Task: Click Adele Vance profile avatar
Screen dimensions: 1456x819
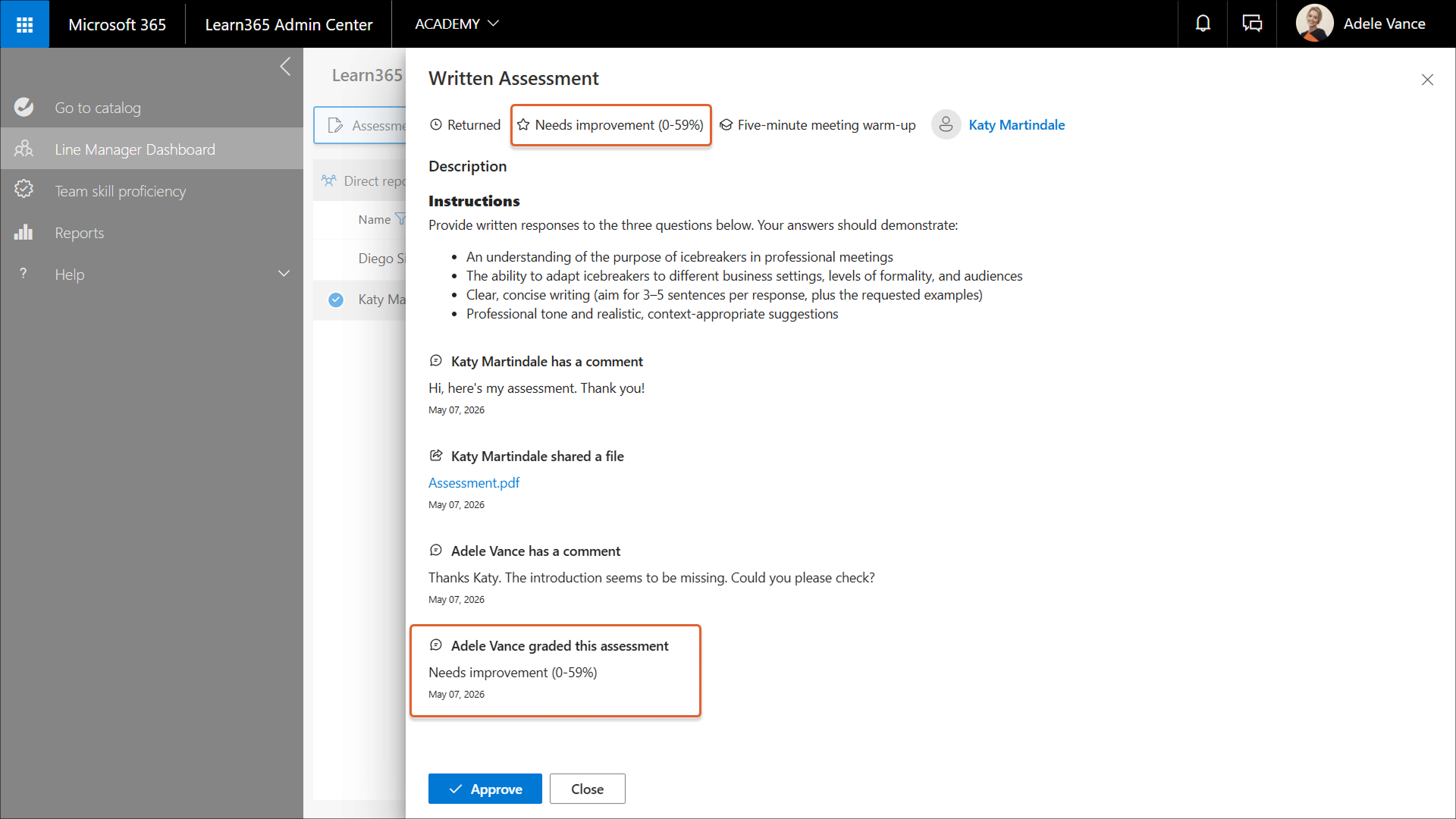Action: 1314,24
